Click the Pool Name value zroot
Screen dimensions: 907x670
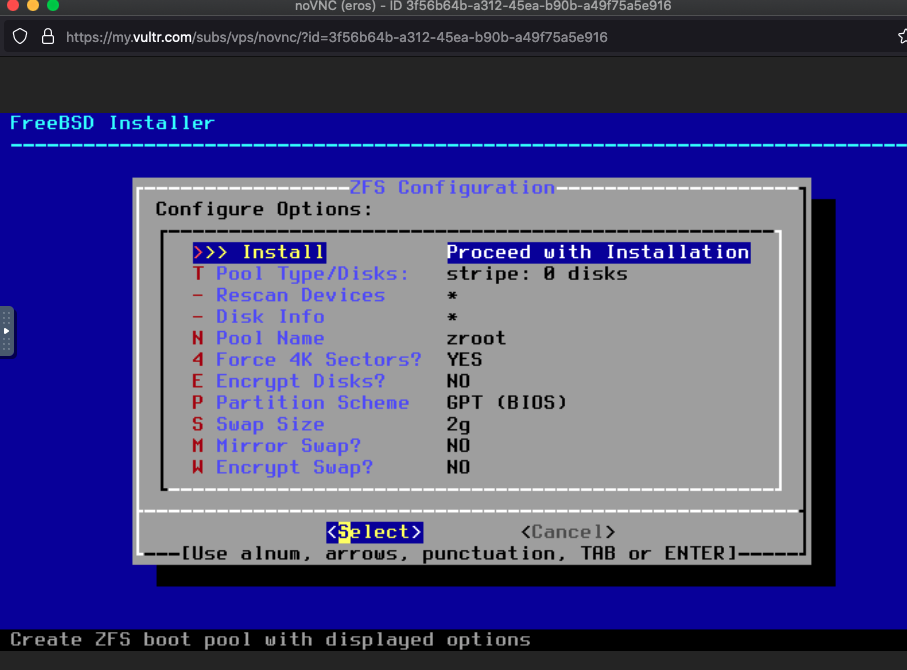click(476, 338)
